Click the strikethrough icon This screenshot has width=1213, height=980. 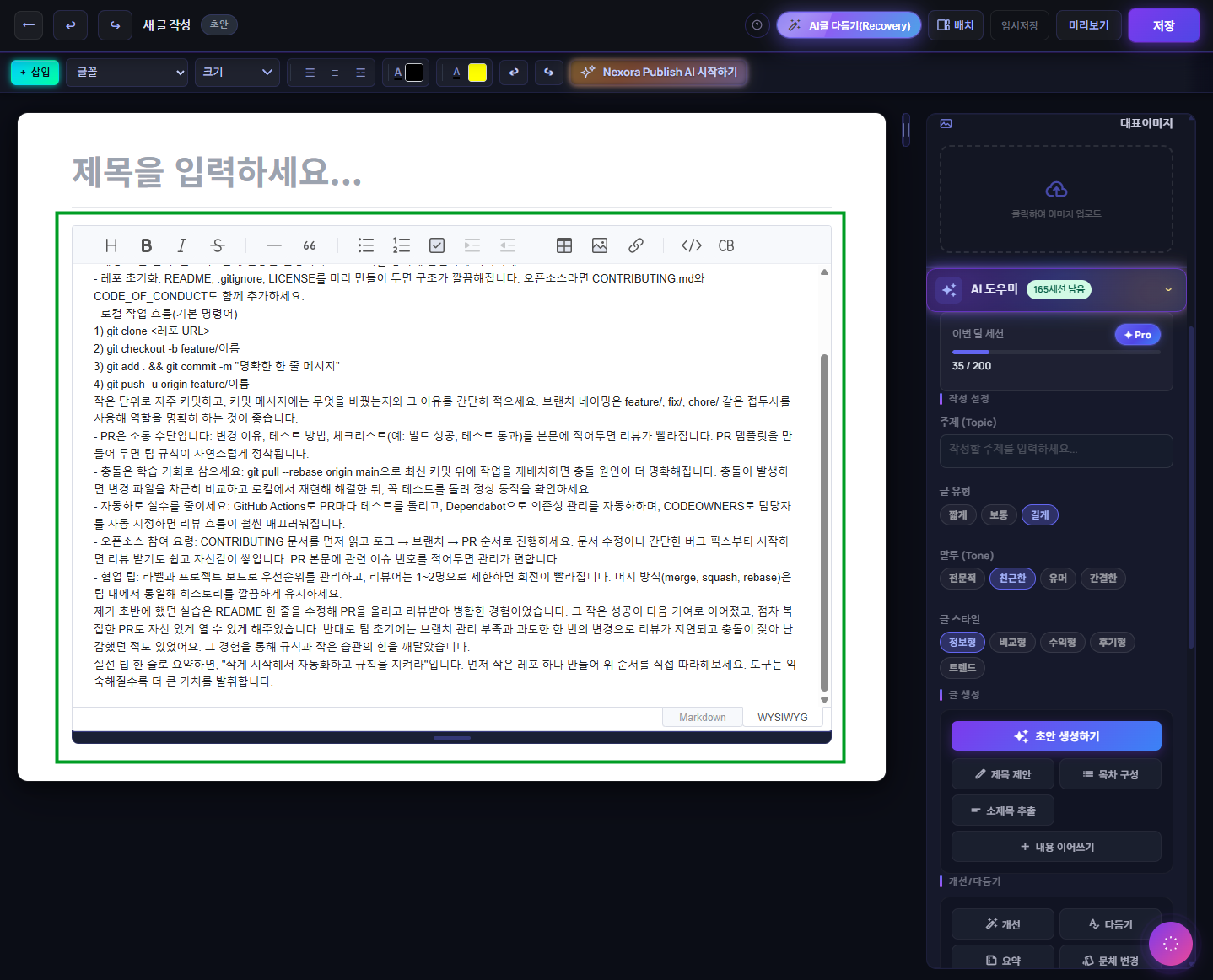point(218,245)
